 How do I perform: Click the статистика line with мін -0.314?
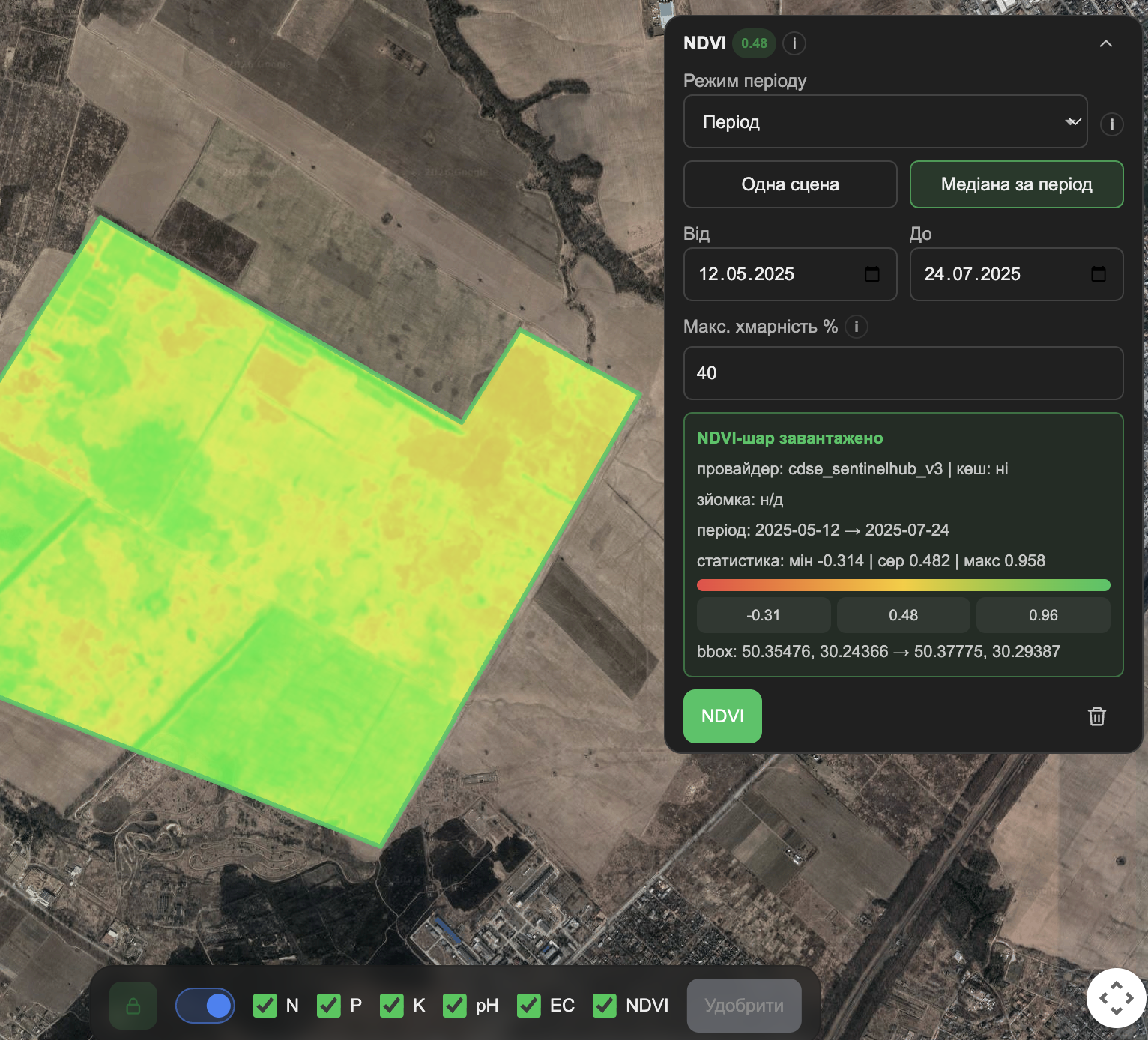pos(871,561)
